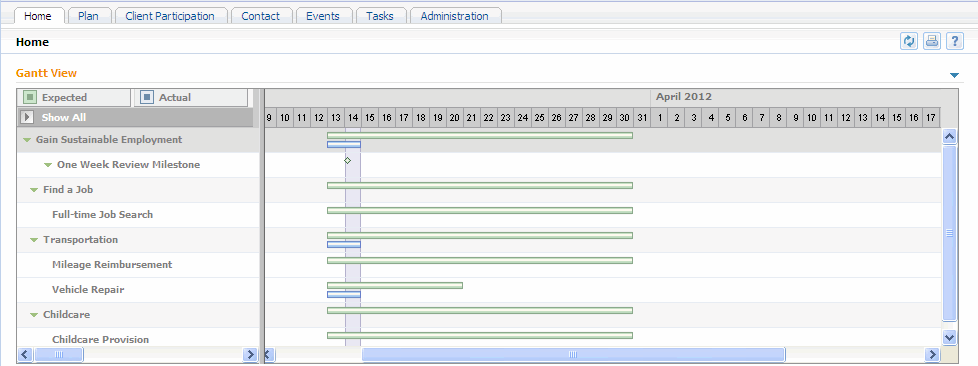Click the Print icon in Home header
Viewport: 978px width, 366px height.
pyautogui.click(x=932, y=41)
